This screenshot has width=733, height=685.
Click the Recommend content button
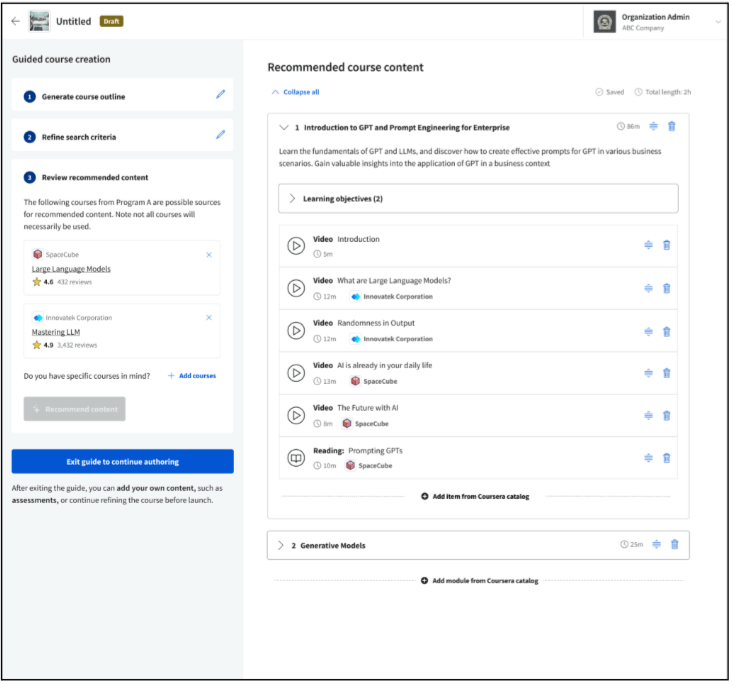75,410
